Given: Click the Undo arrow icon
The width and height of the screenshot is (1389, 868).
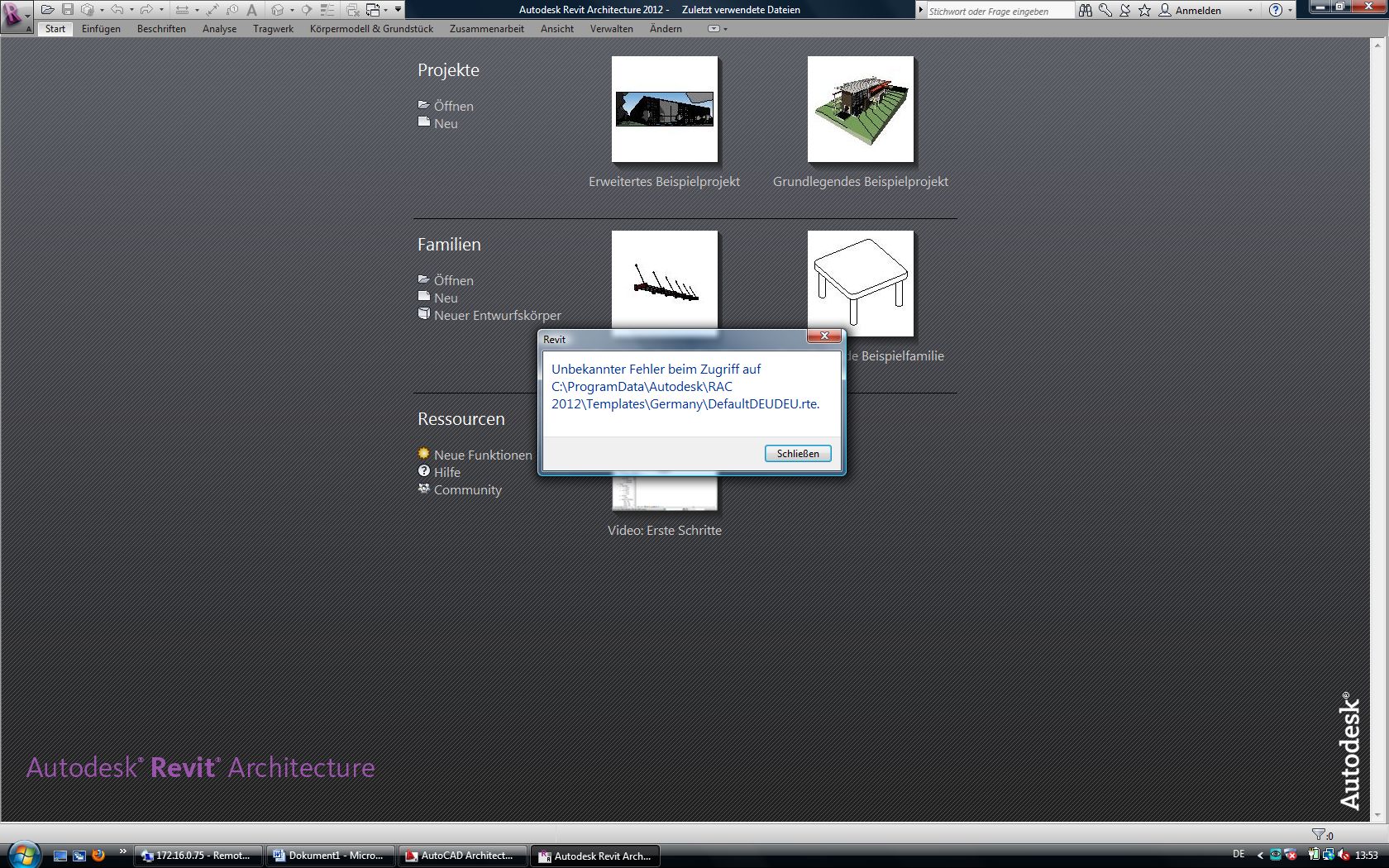Looking at the screenshot, I should [x=117, y=10].
